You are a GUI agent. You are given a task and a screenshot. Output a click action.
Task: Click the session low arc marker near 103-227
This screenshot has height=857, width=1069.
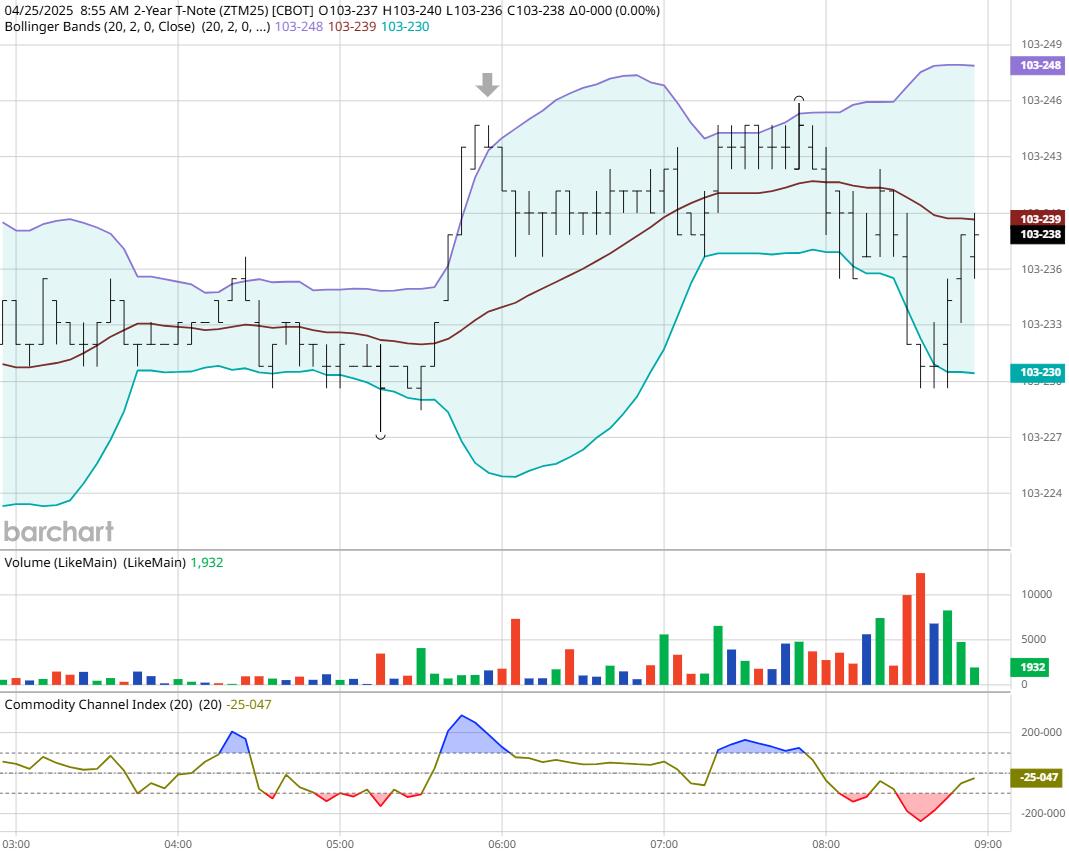tap(381, 436)
